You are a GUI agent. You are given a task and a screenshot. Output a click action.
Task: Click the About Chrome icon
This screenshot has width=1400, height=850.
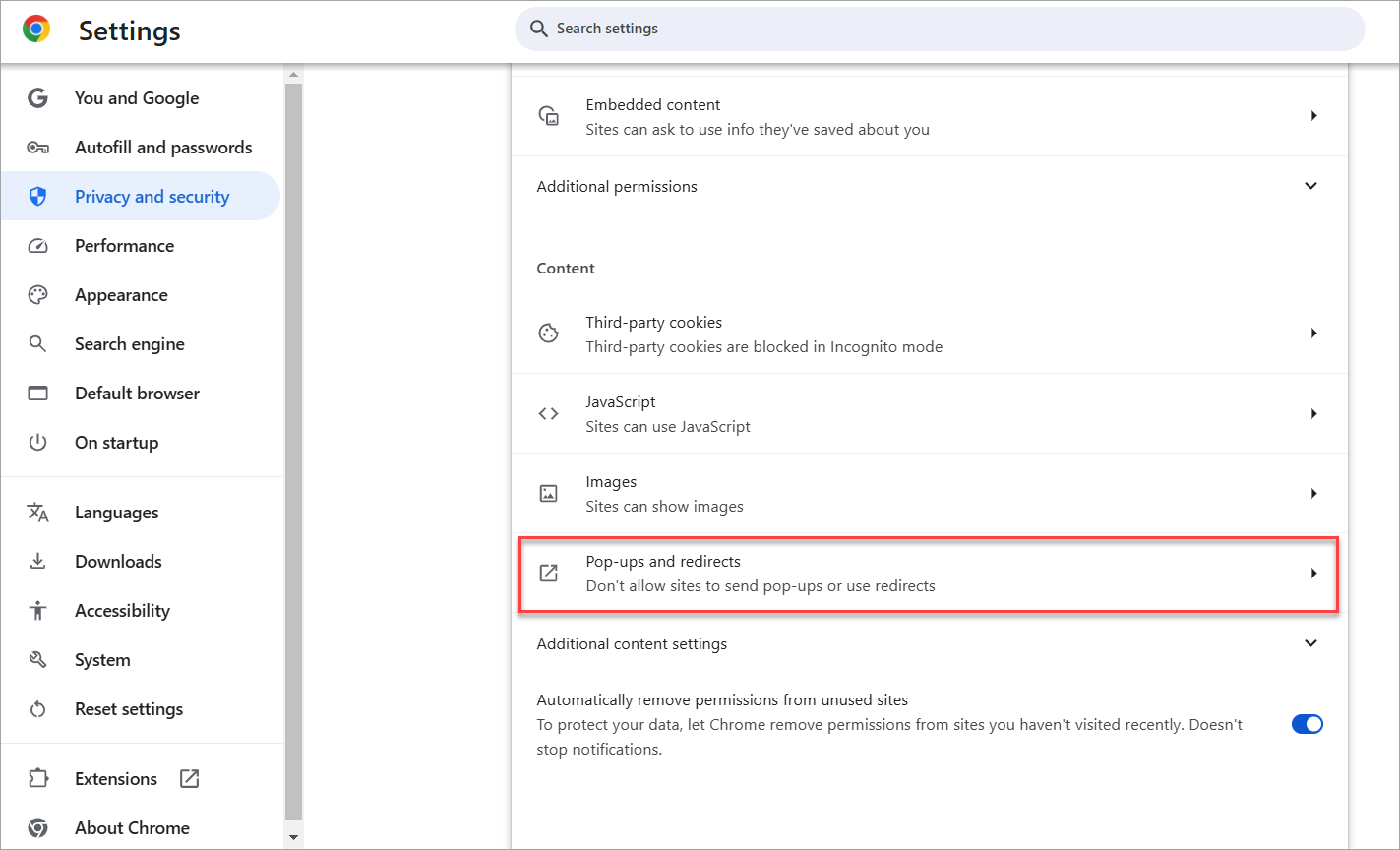(37, 828)
